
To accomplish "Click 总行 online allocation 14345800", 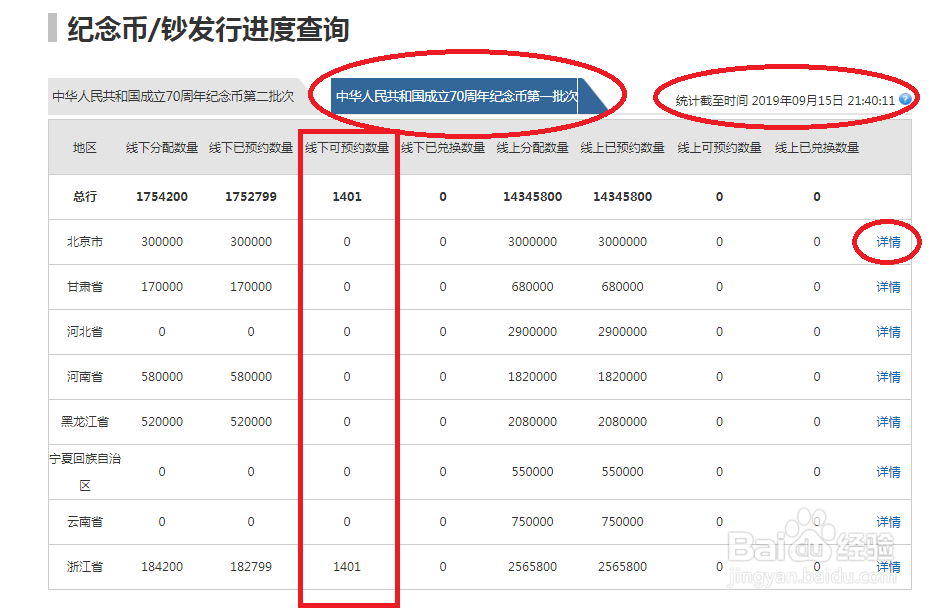I will click(x=533, y=197).
